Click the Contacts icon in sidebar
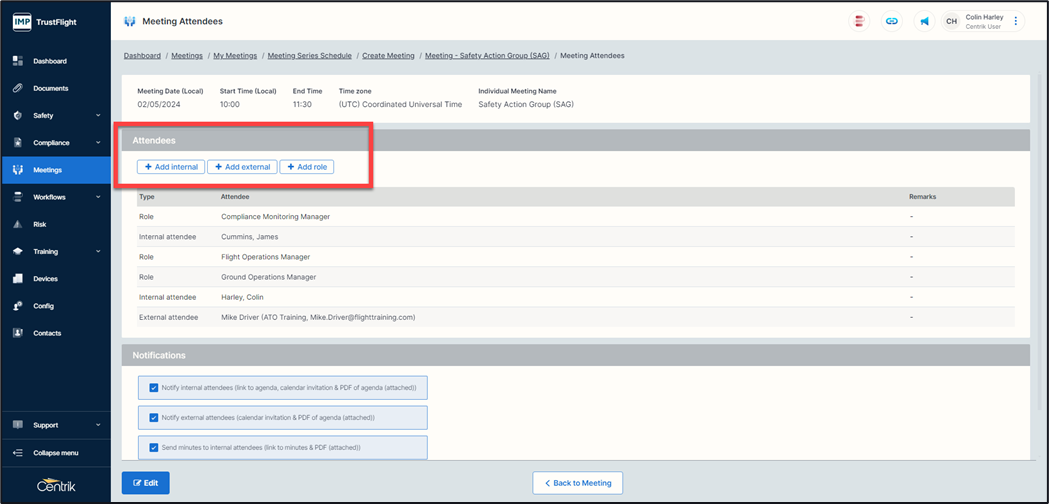The height and width of the screenshot is (504, 1049). pos(18,333)
